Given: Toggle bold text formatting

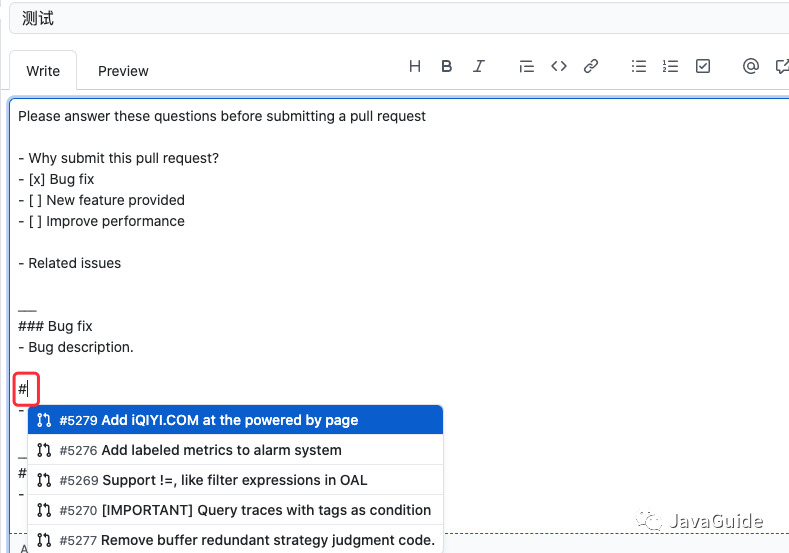Looking at the screenshot, I should point(447,66).
